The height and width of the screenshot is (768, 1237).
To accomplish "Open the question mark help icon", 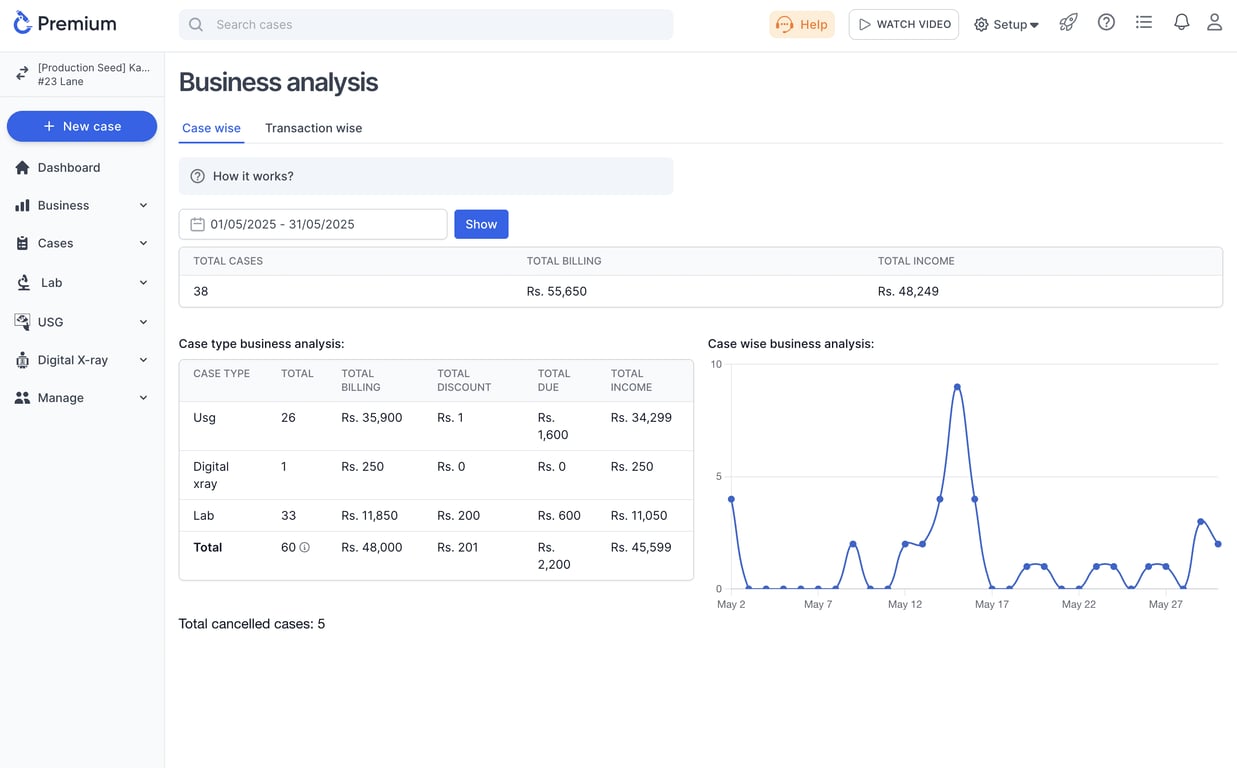I will point(1106,22).
